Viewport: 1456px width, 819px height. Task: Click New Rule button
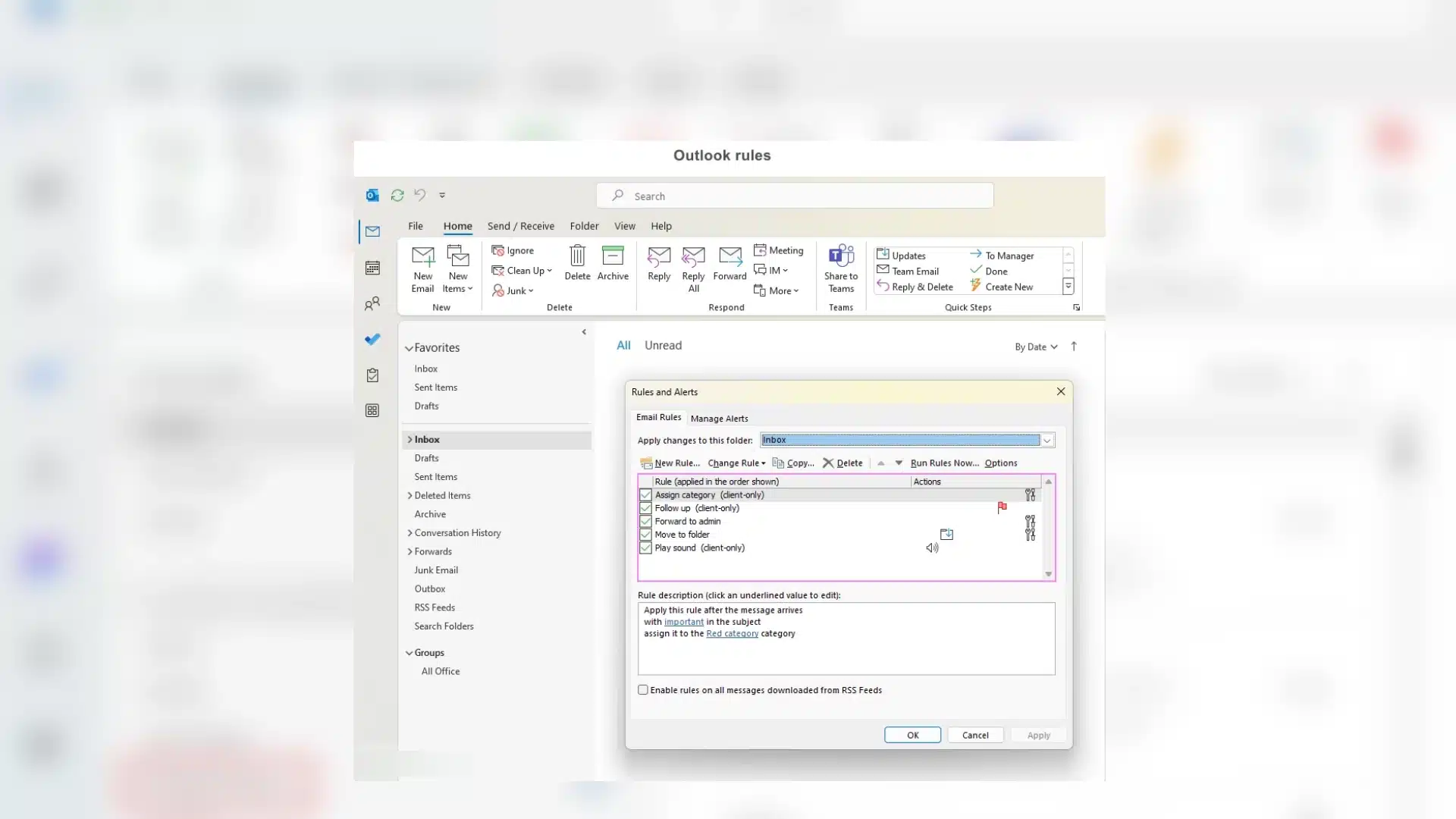670,463
